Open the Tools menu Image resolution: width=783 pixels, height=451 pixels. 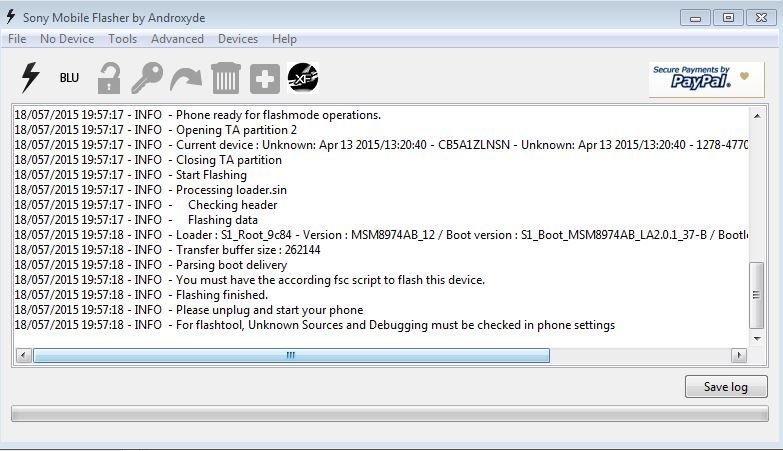[122, 39]
